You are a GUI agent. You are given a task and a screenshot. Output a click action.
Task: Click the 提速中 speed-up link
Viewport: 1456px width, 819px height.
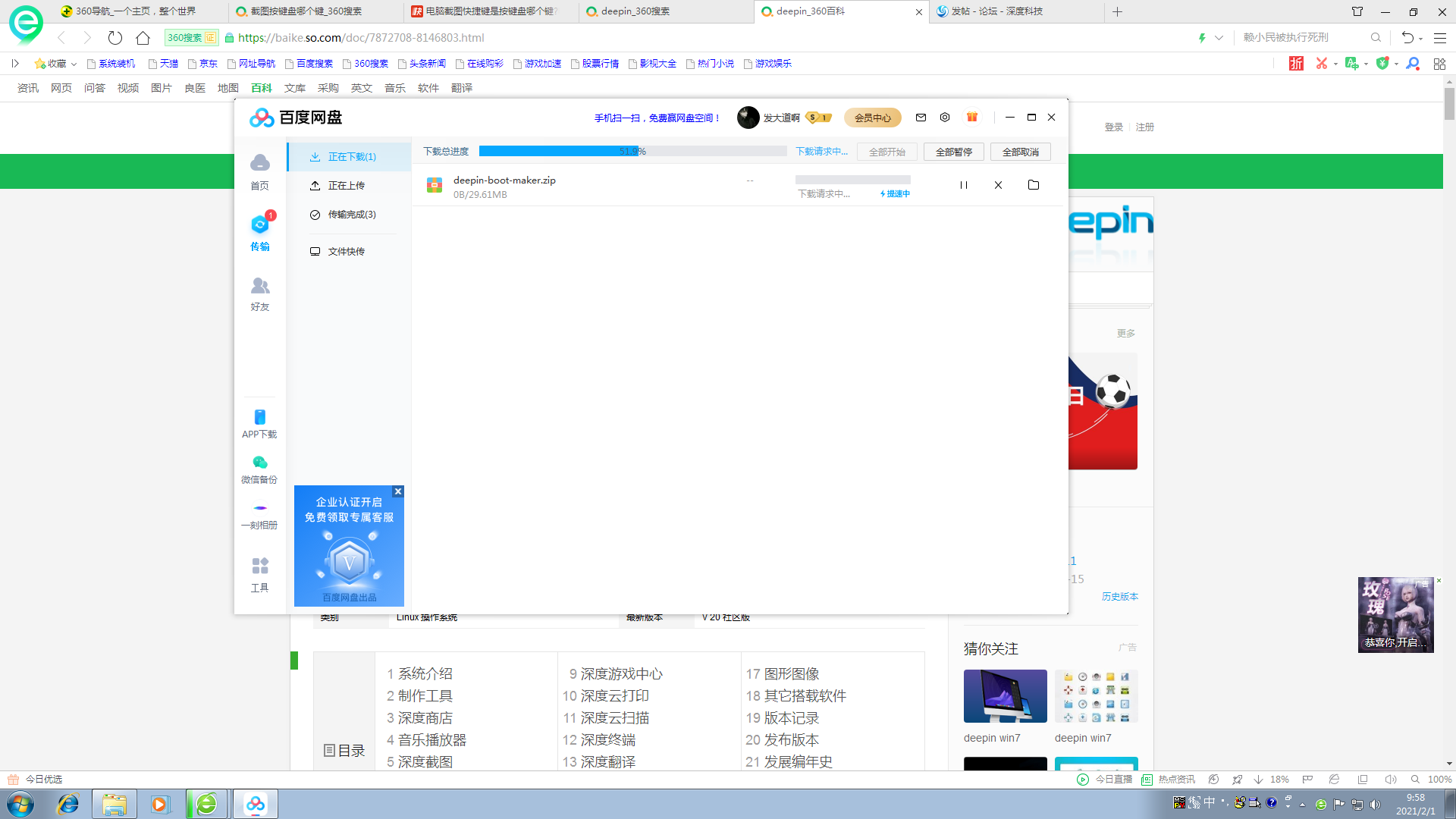click(896, 194)
